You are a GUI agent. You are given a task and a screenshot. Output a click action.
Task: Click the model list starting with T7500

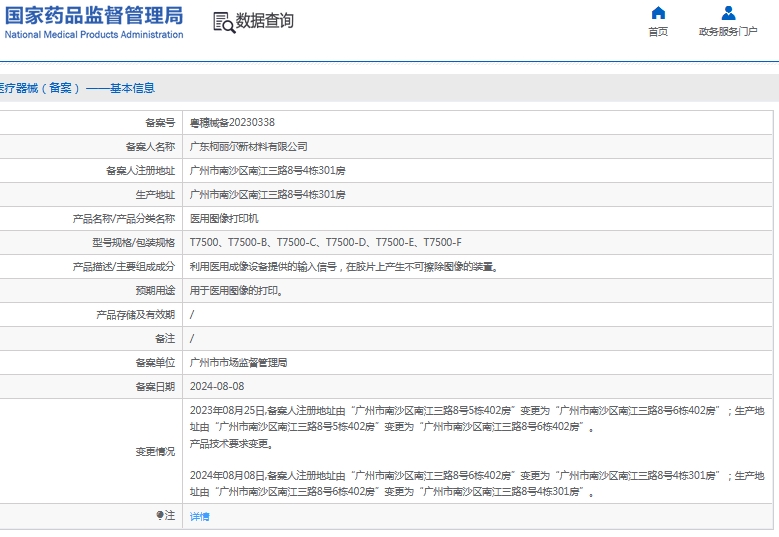click(325, 242)
